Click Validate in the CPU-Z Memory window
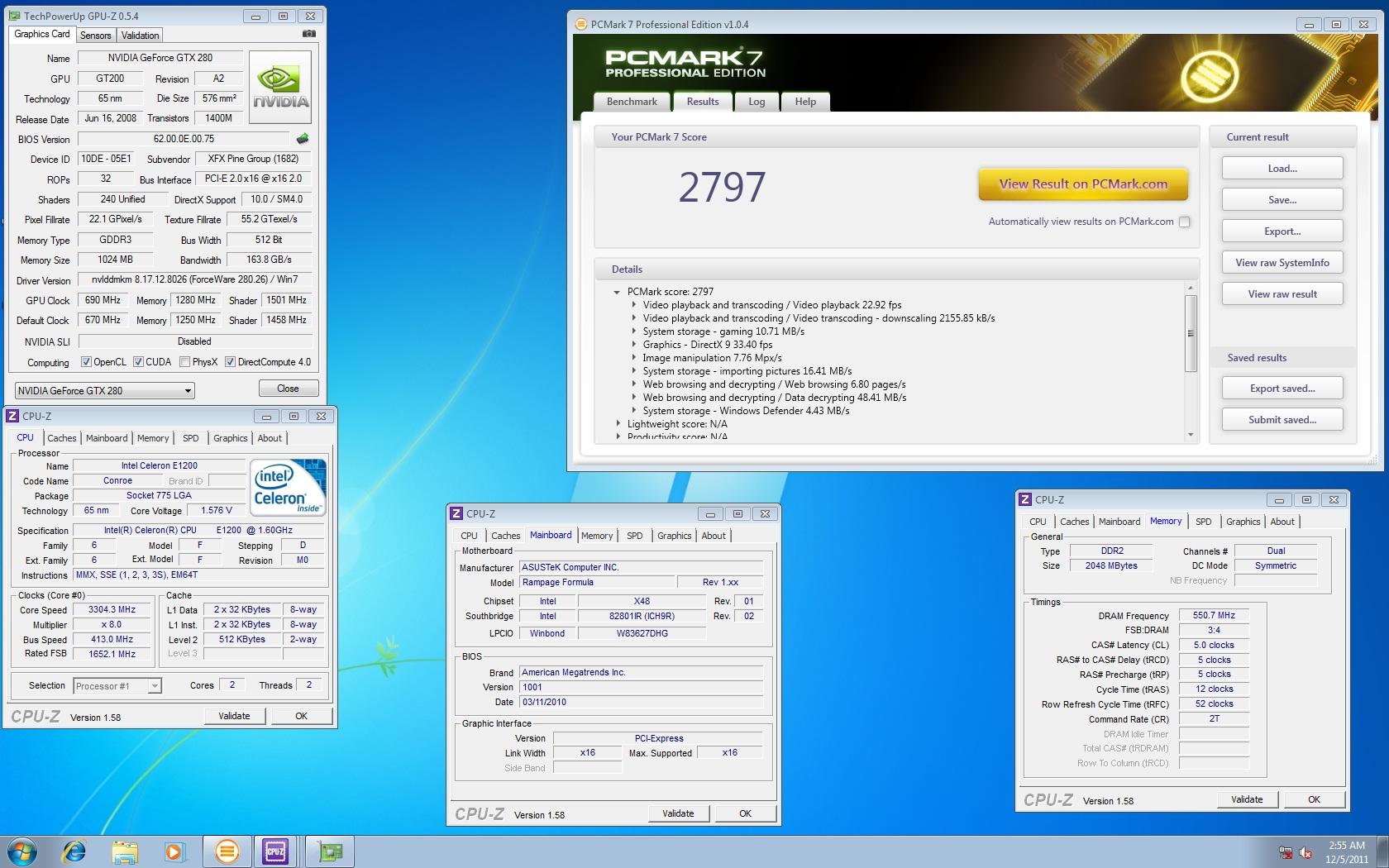Screen dimensions: 1389x868 pyautogui.click(x=1247, y=799)
